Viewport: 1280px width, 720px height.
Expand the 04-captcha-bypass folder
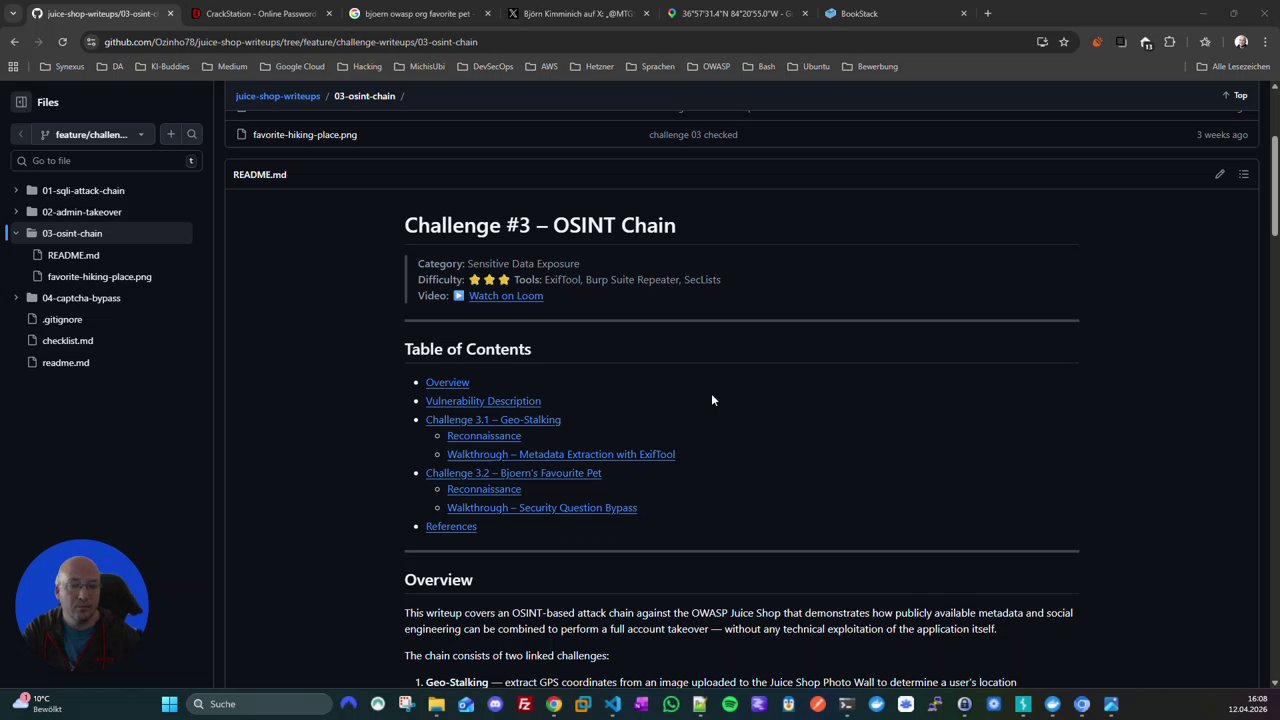pyautogui.click(x=15, y=298)
